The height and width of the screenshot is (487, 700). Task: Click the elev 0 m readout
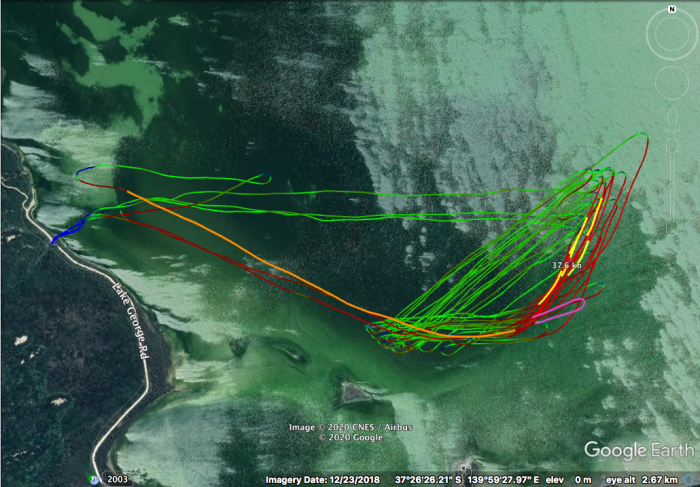coord(568,480)
